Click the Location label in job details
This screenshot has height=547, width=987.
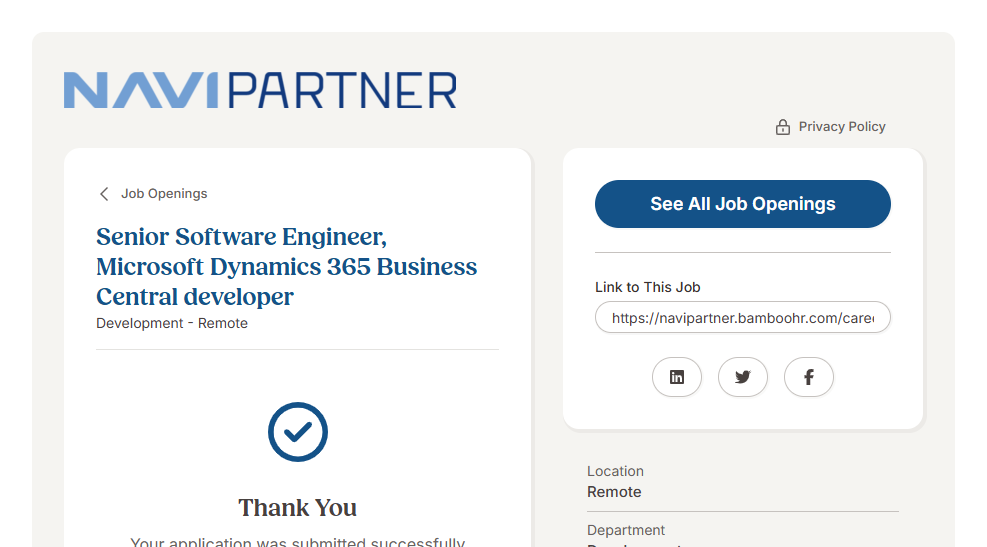tap(615, 471)
